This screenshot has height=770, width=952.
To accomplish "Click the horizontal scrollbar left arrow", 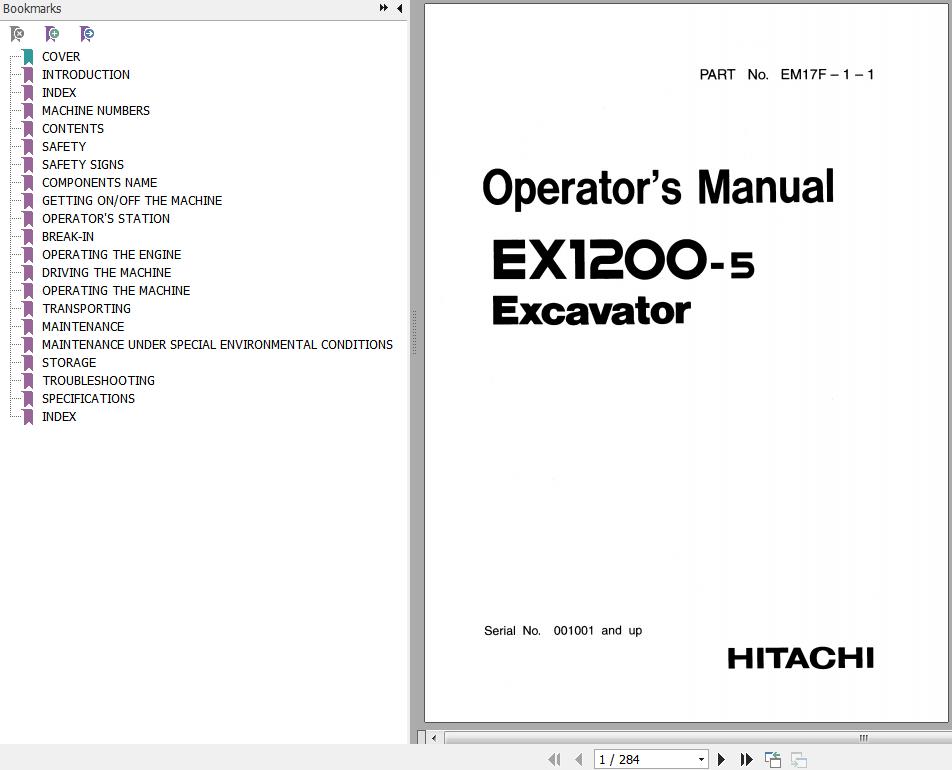I will point(434,738).
